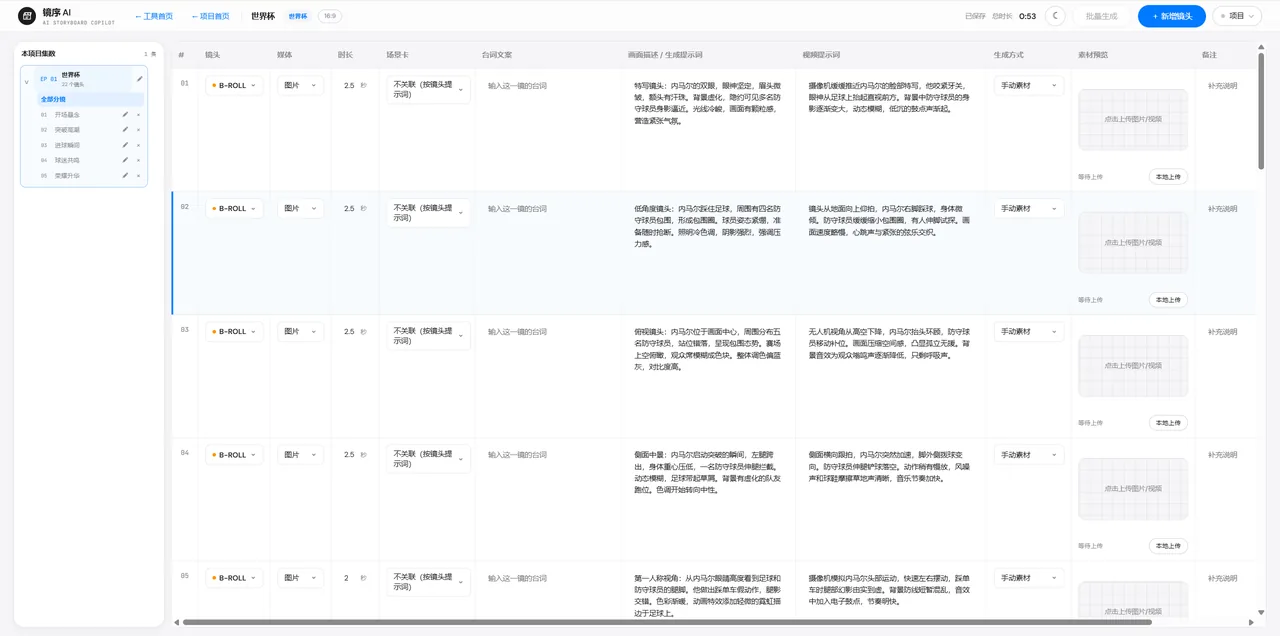Click the scrollbar up arrow at table top right
Screen dimensions: 1280x636
pos(1261,48)
